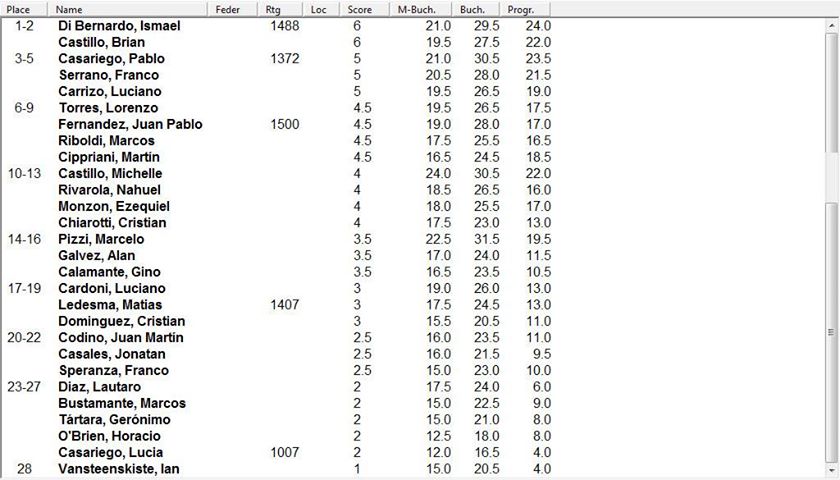Click M-Buch. value 24.0 for Castillo, Michelle
Image resolution: width=840 pixels, height=480 pixels.
438,174
